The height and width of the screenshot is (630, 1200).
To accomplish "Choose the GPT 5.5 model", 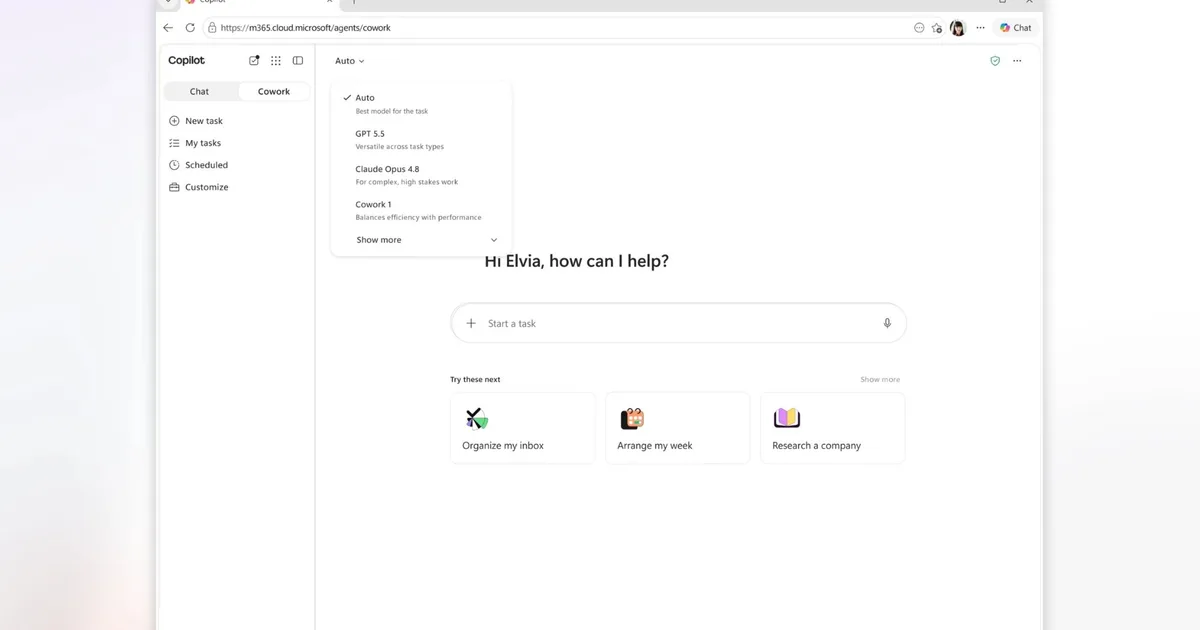I will click(421, 139).
